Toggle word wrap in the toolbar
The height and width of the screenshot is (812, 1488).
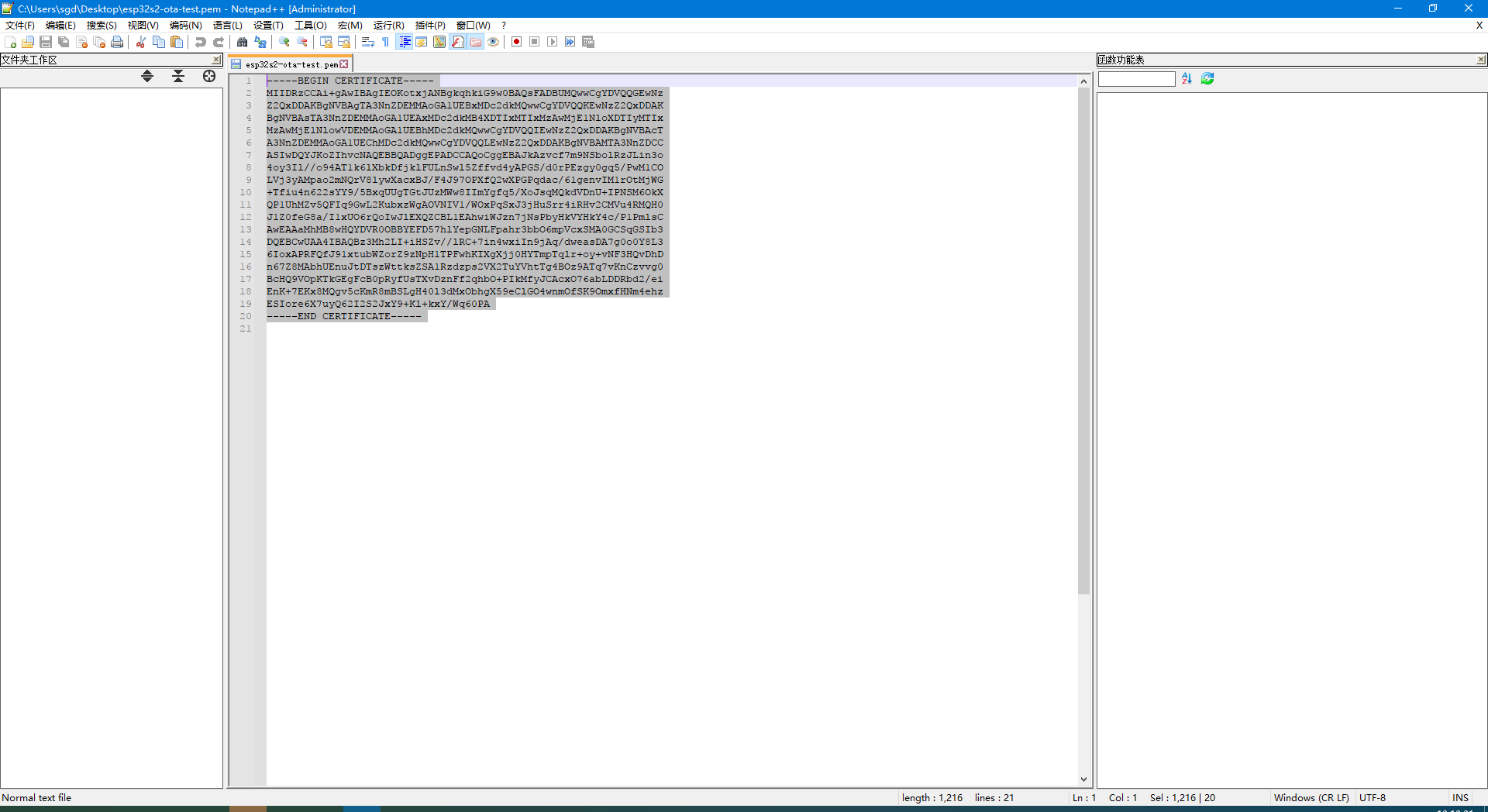point(368,42)
